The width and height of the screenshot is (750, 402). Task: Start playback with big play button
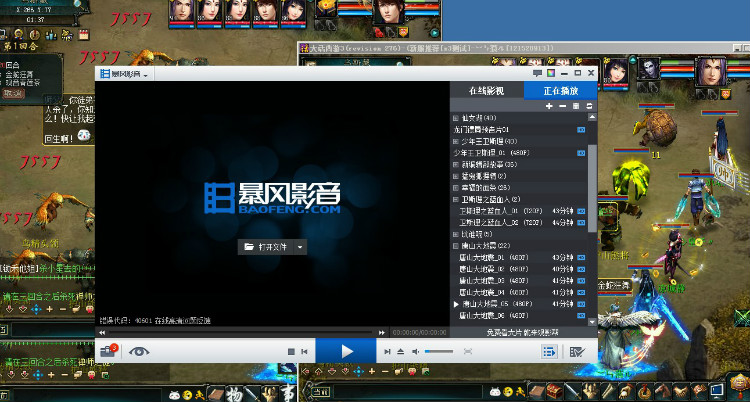click(346, 352)
